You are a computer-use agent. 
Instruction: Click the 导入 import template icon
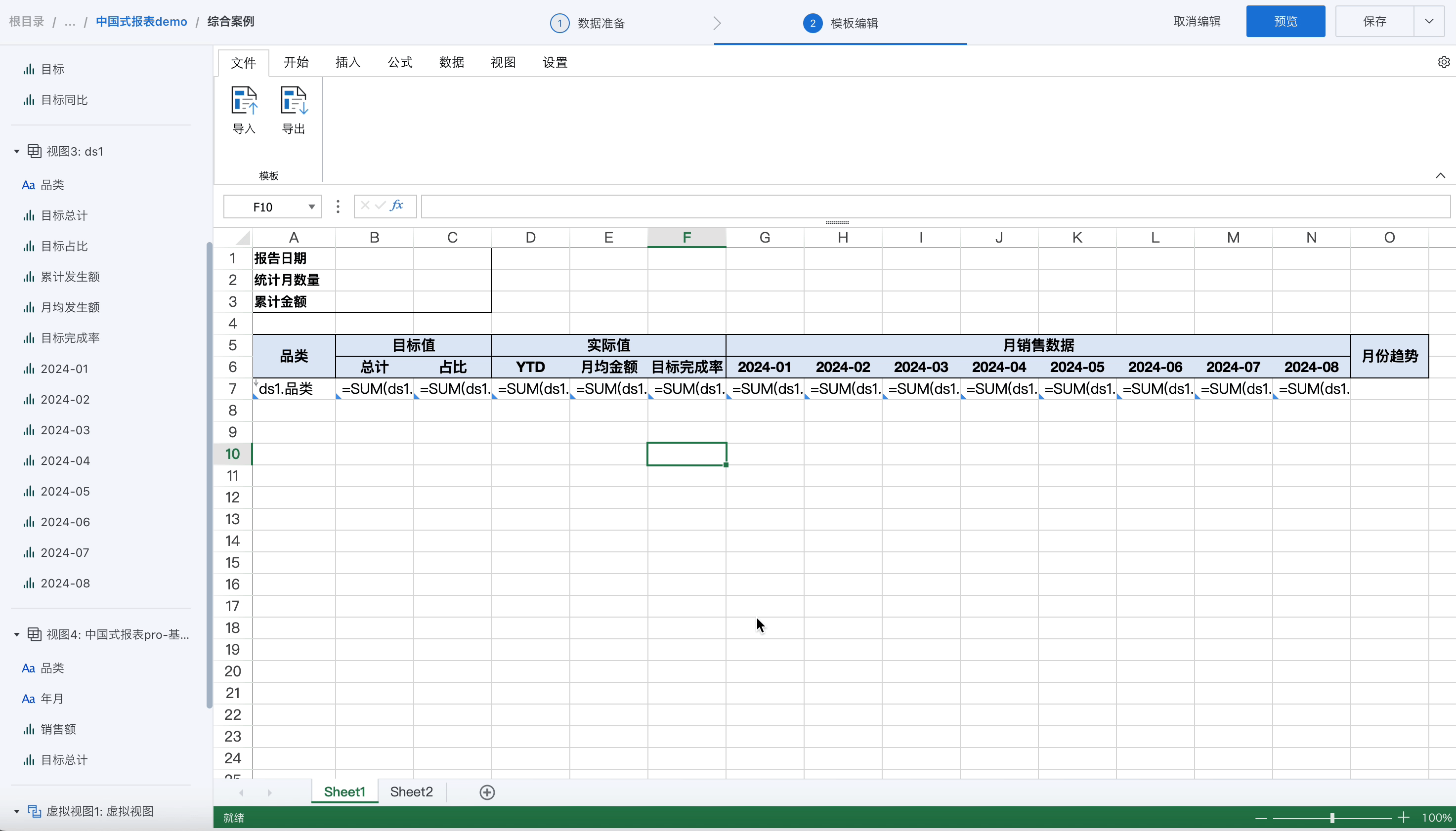point(244,101)
